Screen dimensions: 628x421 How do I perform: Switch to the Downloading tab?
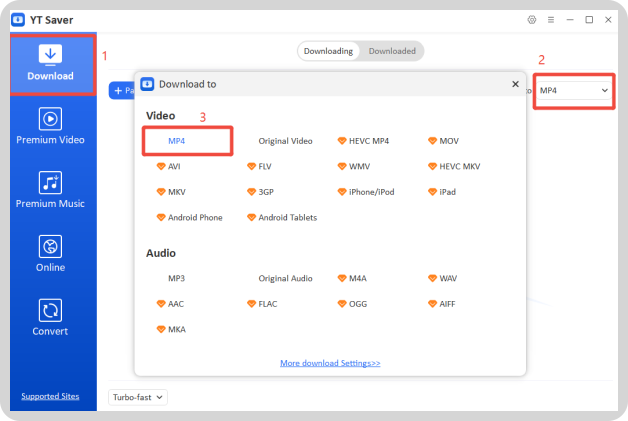[x=328, y=51]
